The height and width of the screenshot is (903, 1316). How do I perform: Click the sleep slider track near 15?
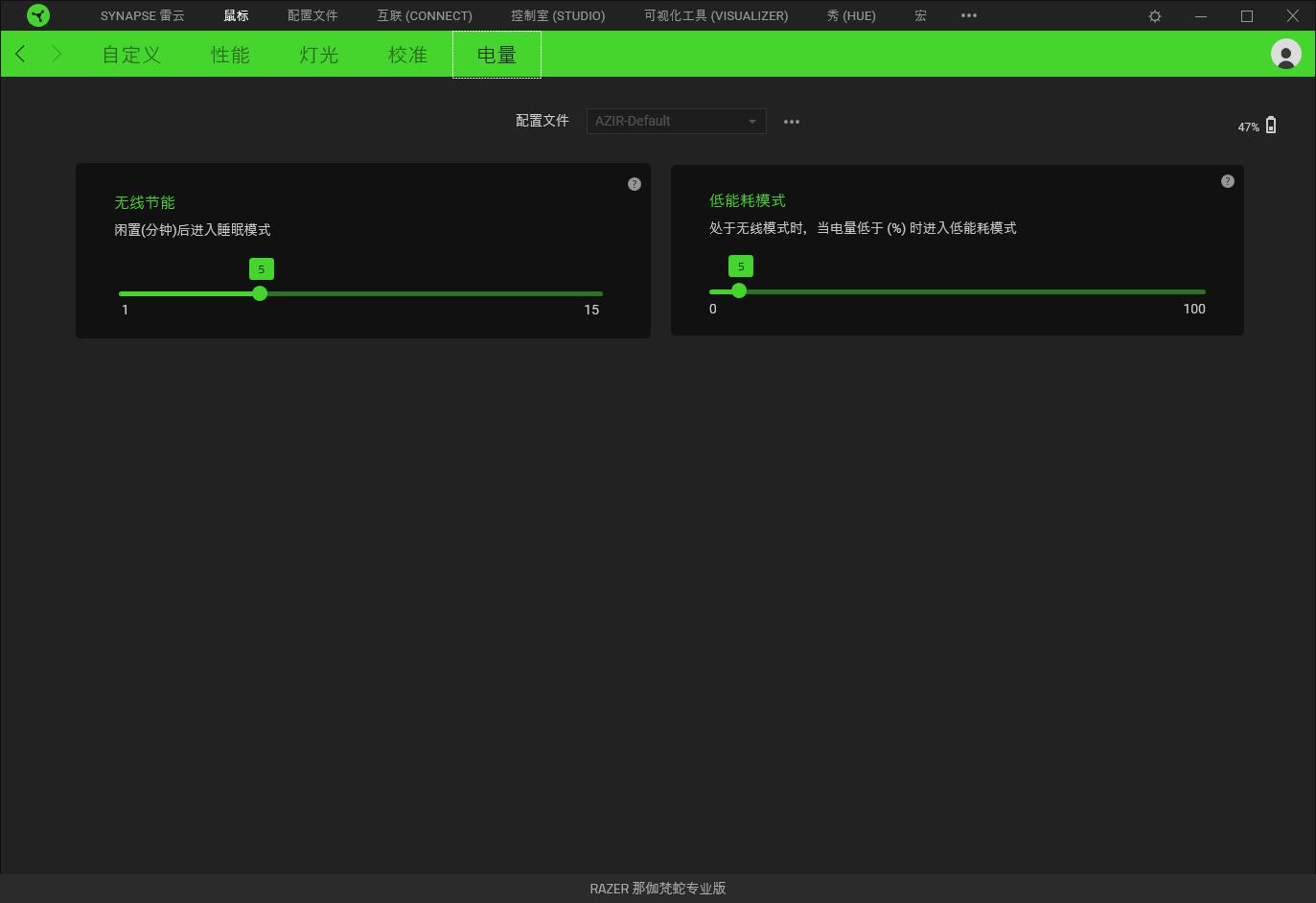(596, 293)
